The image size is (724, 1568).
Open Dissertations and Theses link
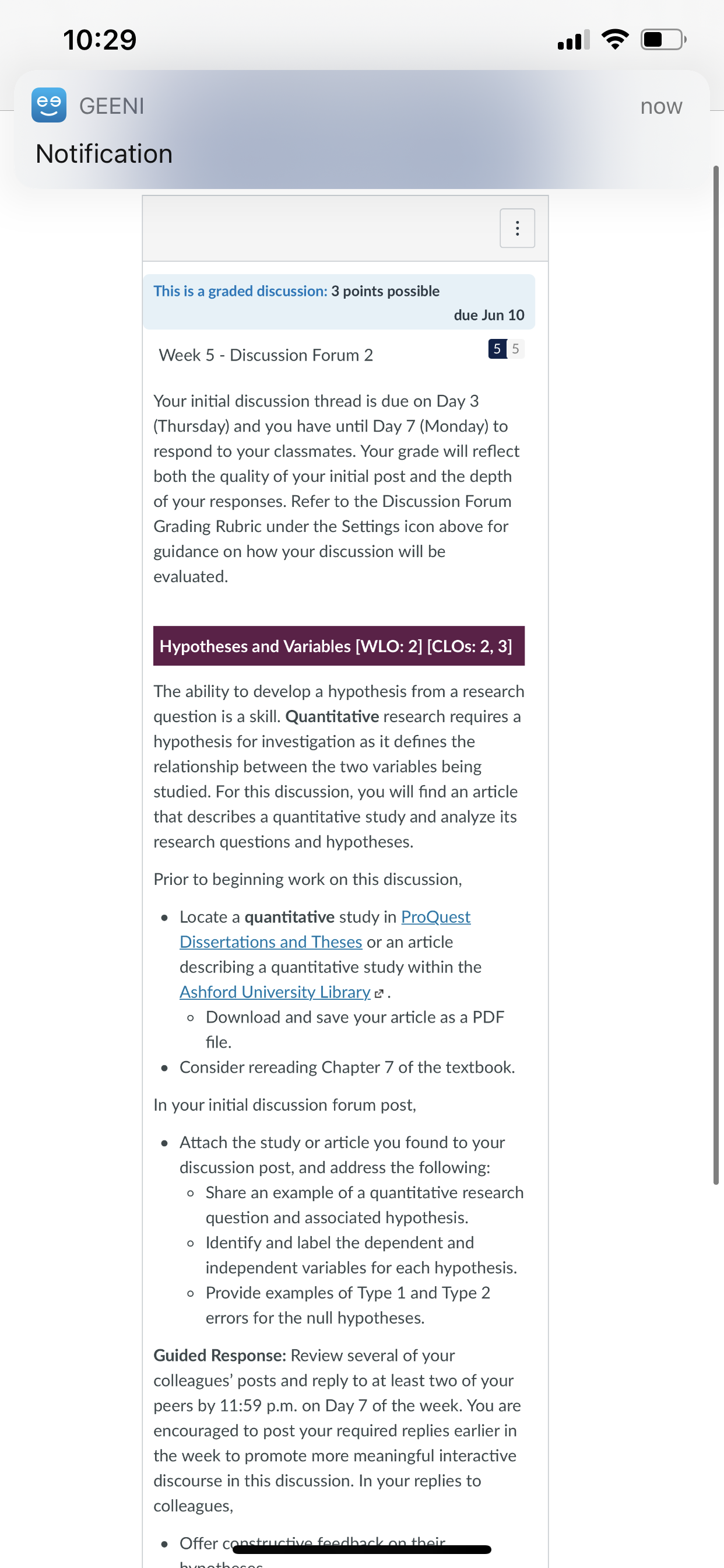(x=270, y=942)
